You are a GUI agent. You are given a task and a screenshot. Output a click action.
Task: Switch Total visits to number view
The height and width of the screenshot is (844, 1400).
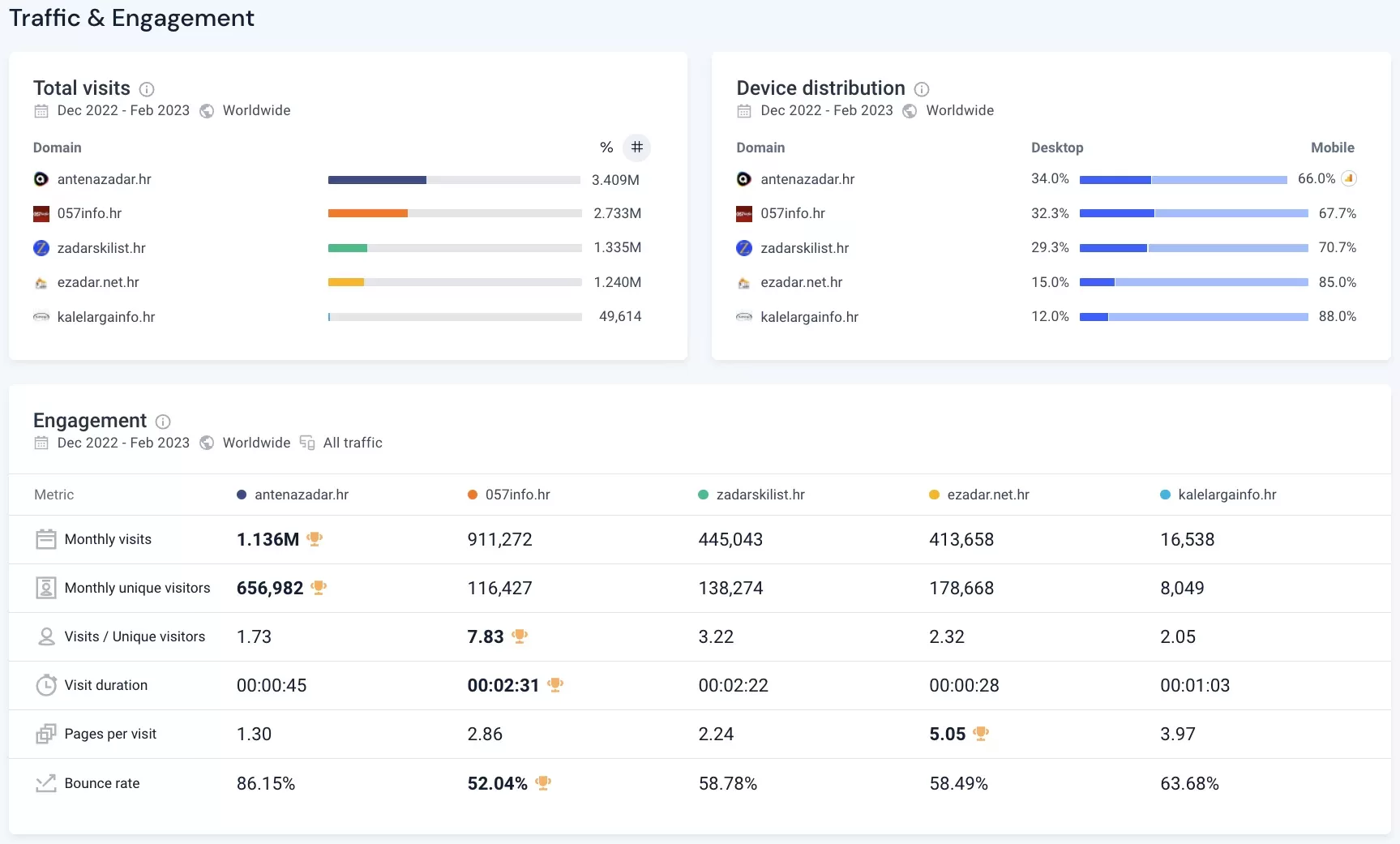[637, 148]
